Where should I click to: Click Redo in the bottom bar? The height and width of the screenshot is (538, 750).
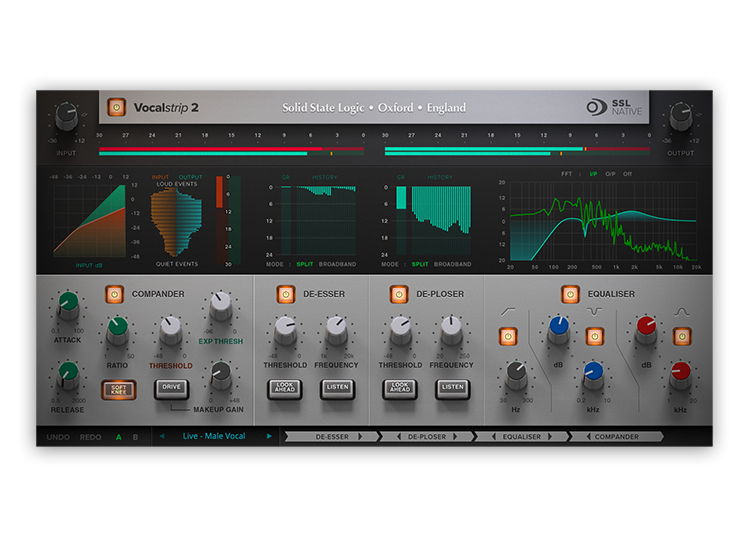[x=90, y=437]
